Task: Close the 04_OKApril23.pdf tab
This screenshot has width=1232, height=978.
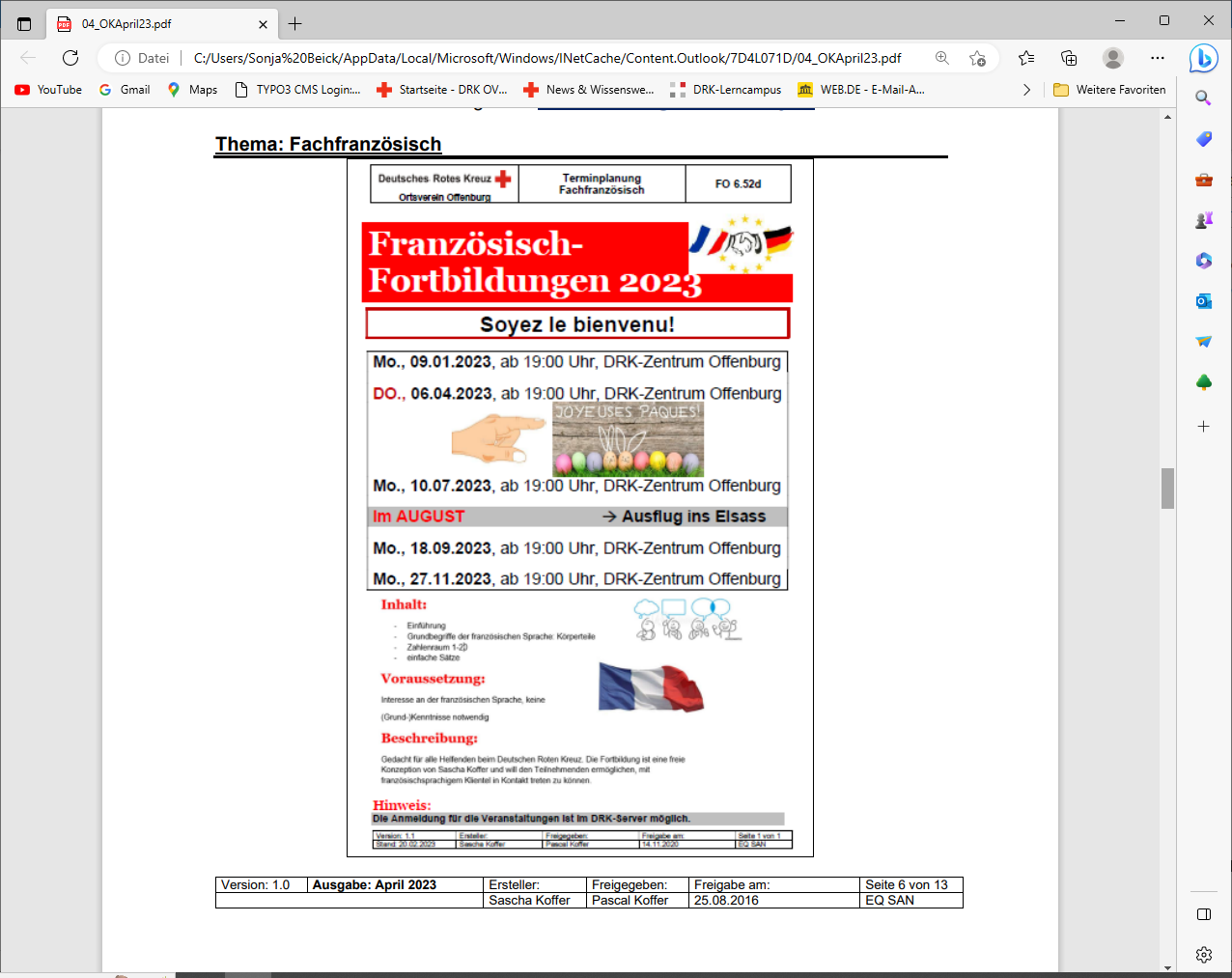Action: [x=264, y=24]
